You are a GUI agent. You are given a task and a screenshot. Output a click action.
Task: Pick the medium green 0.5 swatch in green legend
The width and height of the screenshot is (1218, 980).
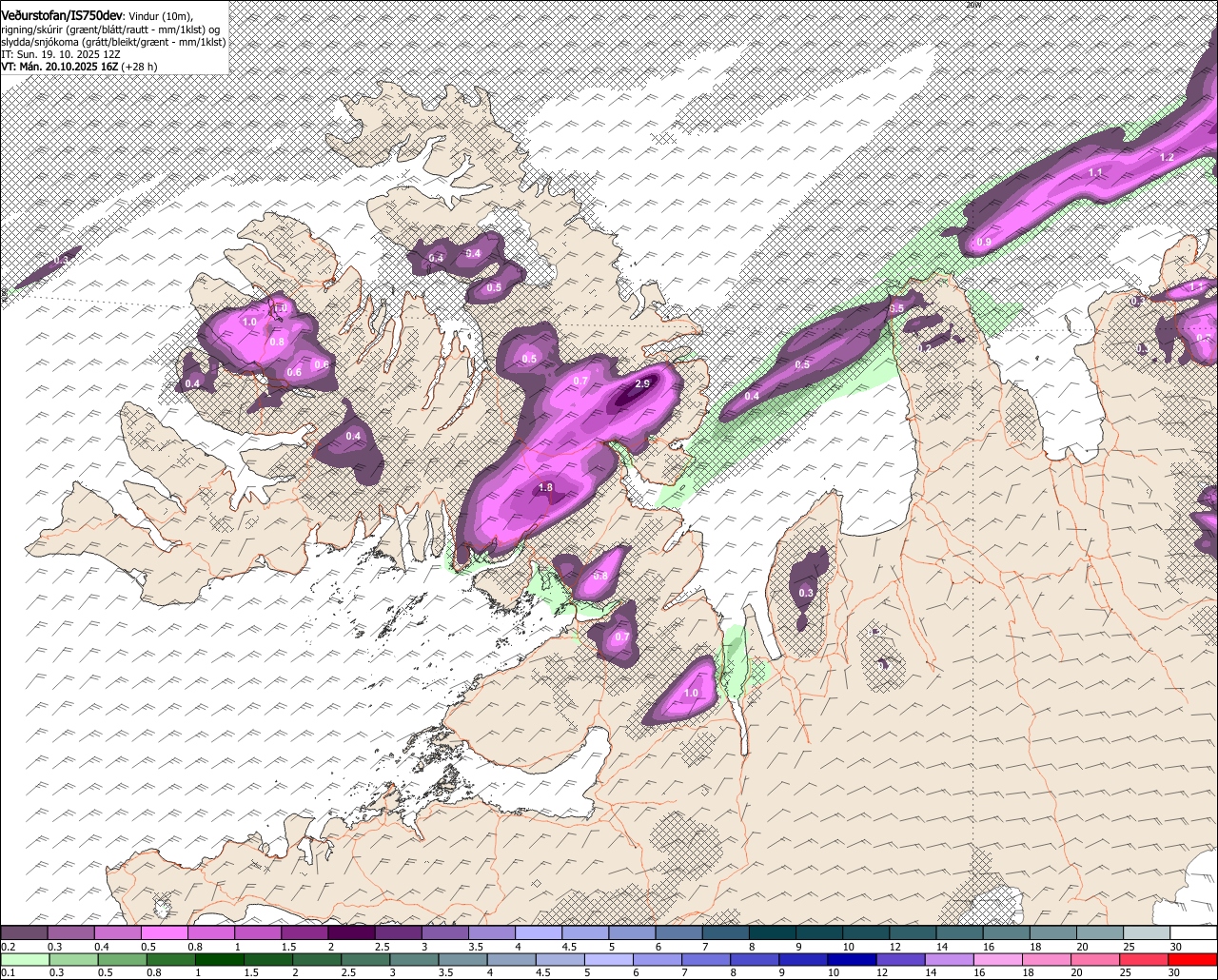(120, 959)
